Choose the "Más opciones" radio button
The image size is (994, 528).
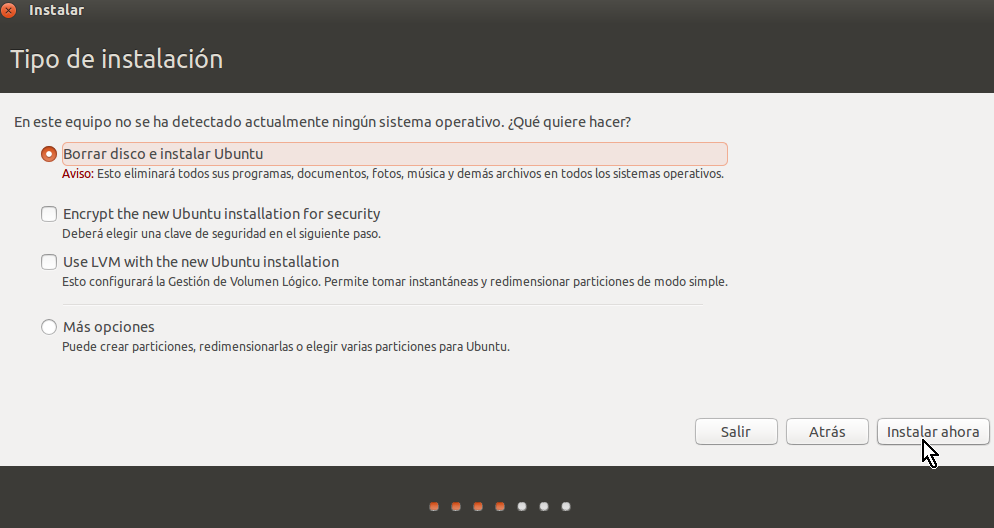(x=49, y=327)
